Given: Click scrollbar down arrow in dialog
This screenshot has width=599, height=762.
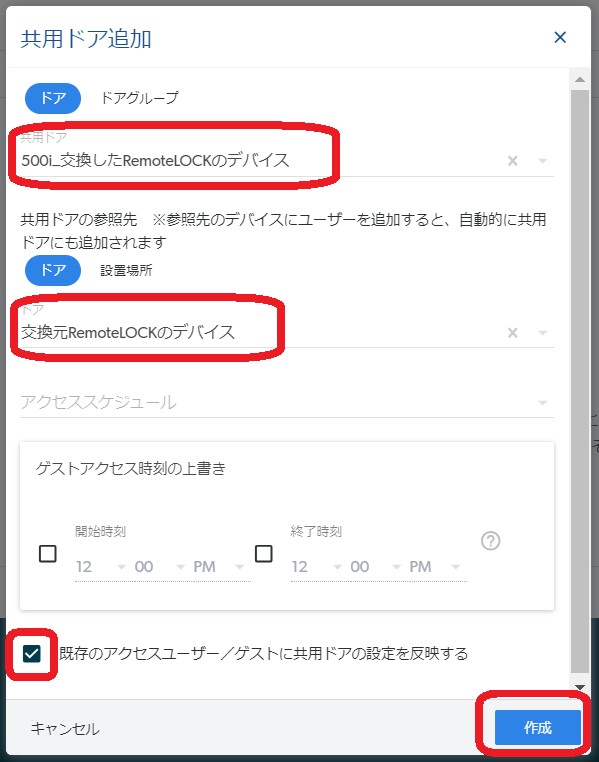Looking at the screenshot, I should pos(580,687).
